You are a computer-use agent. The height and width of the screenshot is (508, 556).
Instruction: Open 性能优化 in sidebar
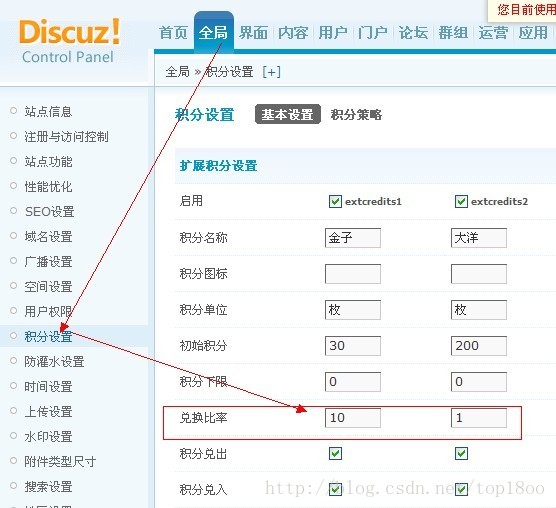pos(48,186)
